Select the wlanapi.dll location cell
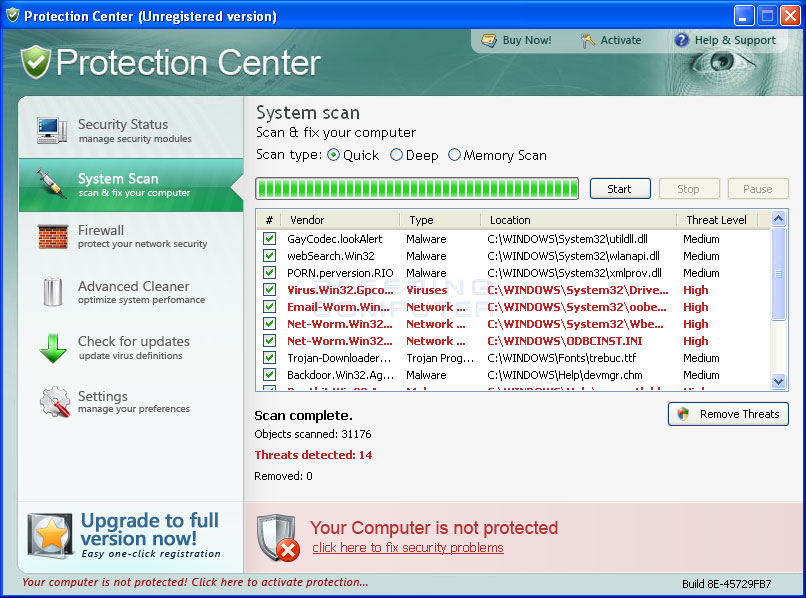The height and width of the screenshot is (598, 806). point(573,256)
